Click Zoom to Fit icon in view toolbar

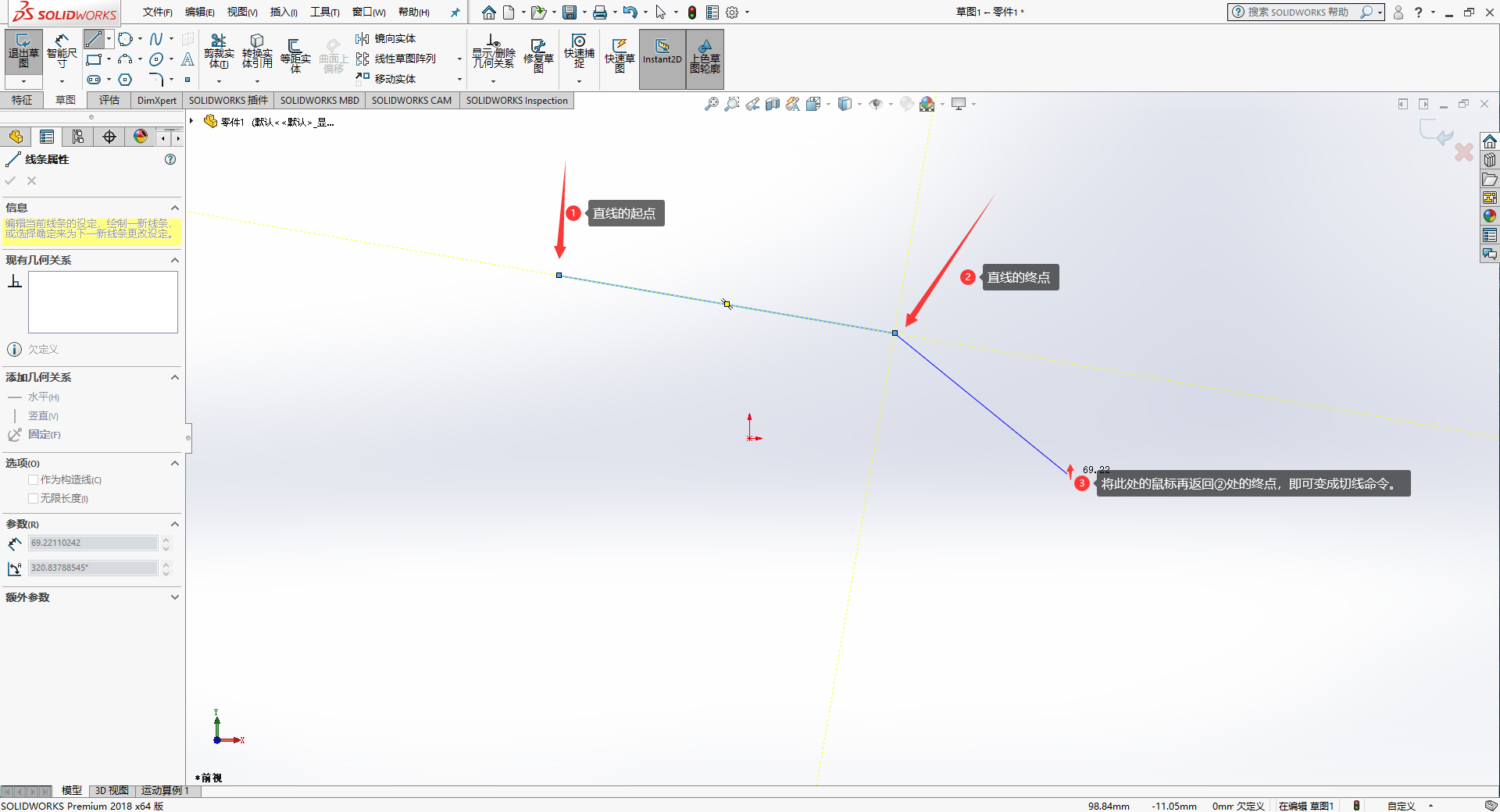point(712,104)
